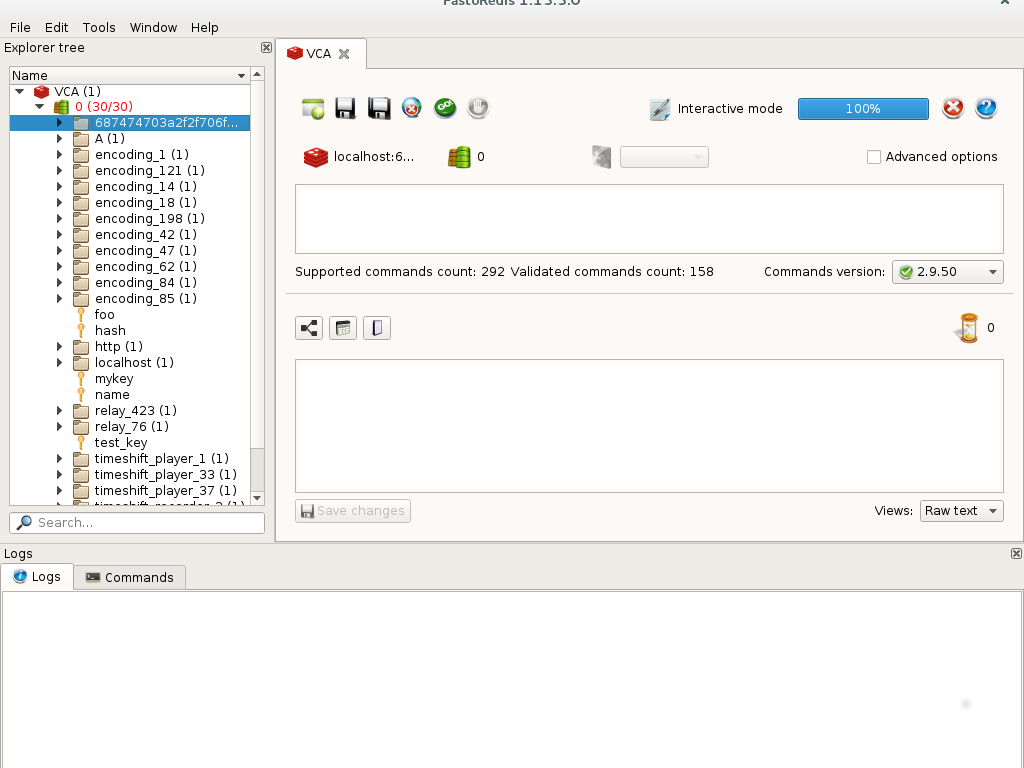Click the Save changes button

[x=353, y=511]
